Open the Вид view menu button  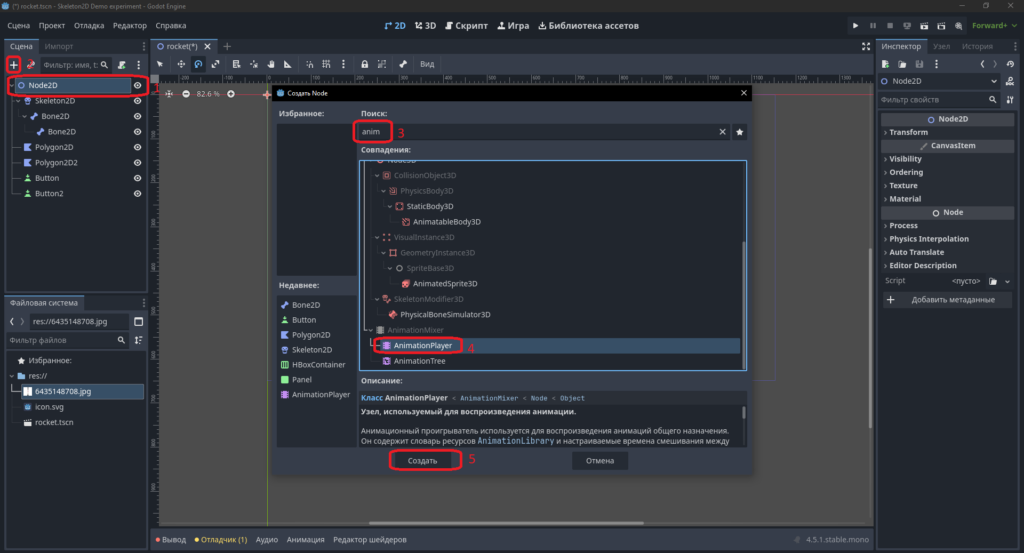pyautogui.click(x=427, y=64)
